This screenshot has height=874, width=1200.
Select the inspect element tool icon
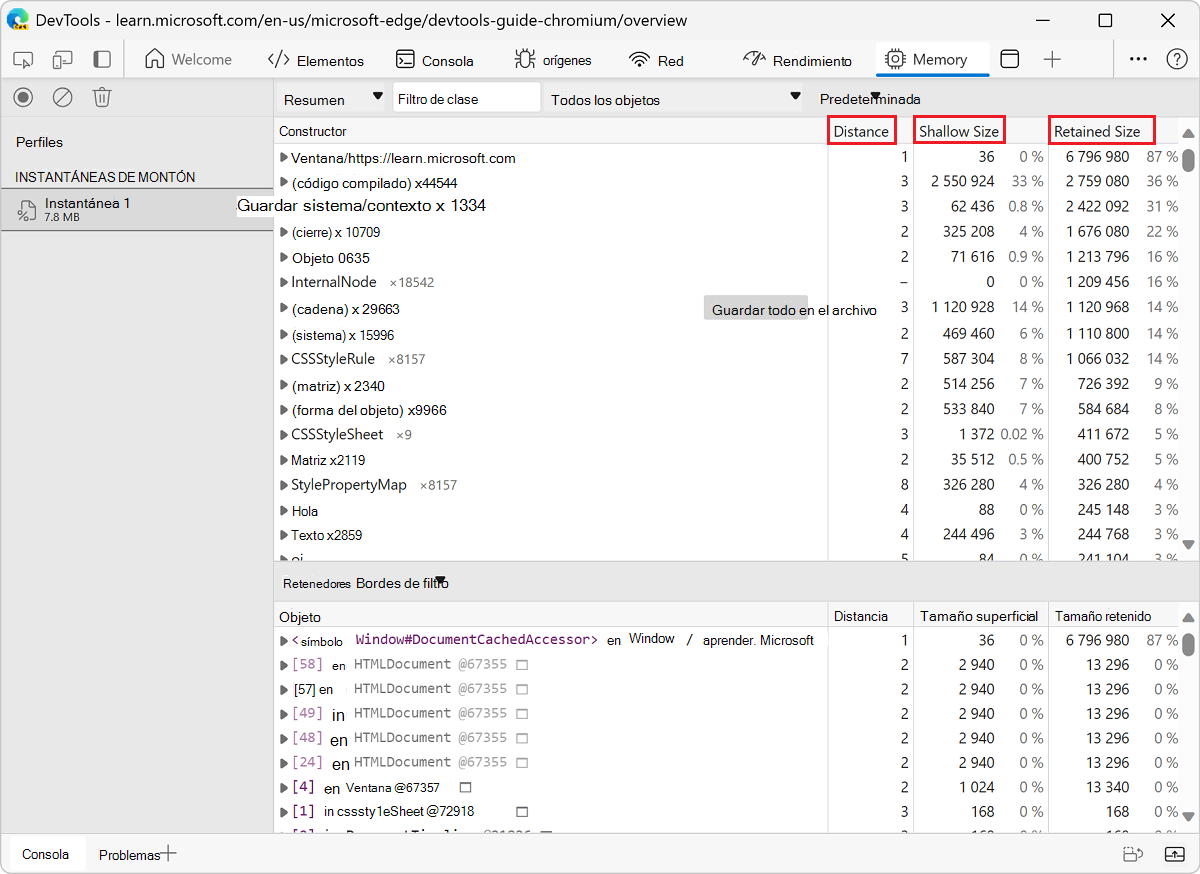[x=24, y=60]
